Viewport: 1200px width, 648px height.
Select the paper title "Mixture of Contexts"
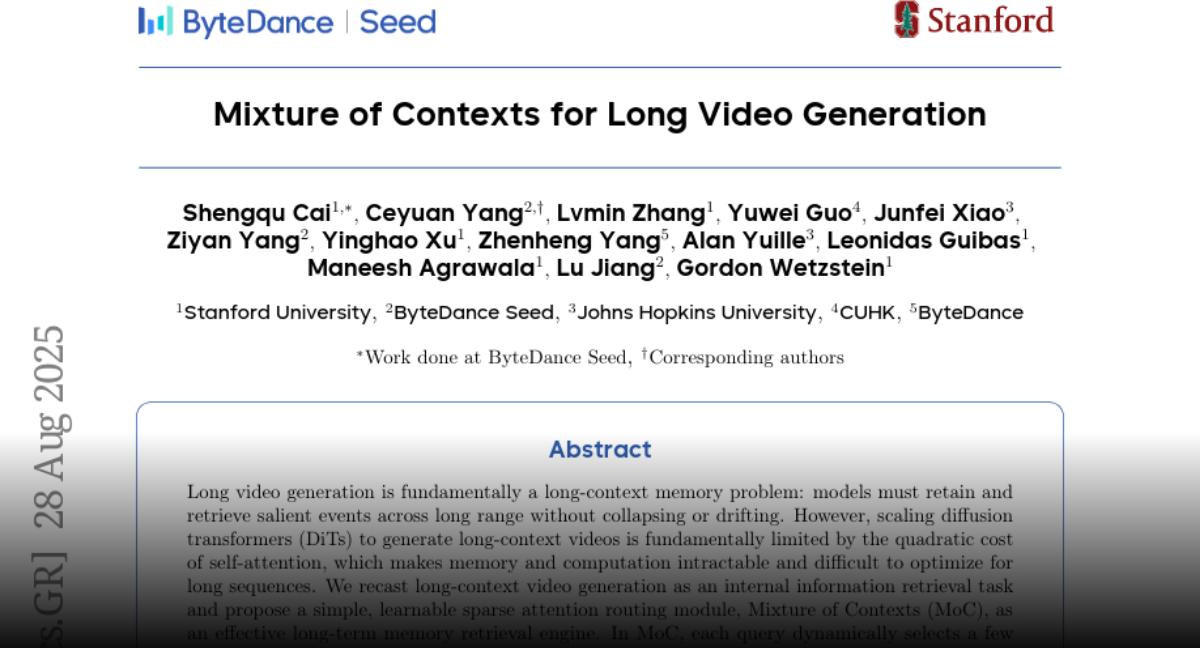coord(600,114)
